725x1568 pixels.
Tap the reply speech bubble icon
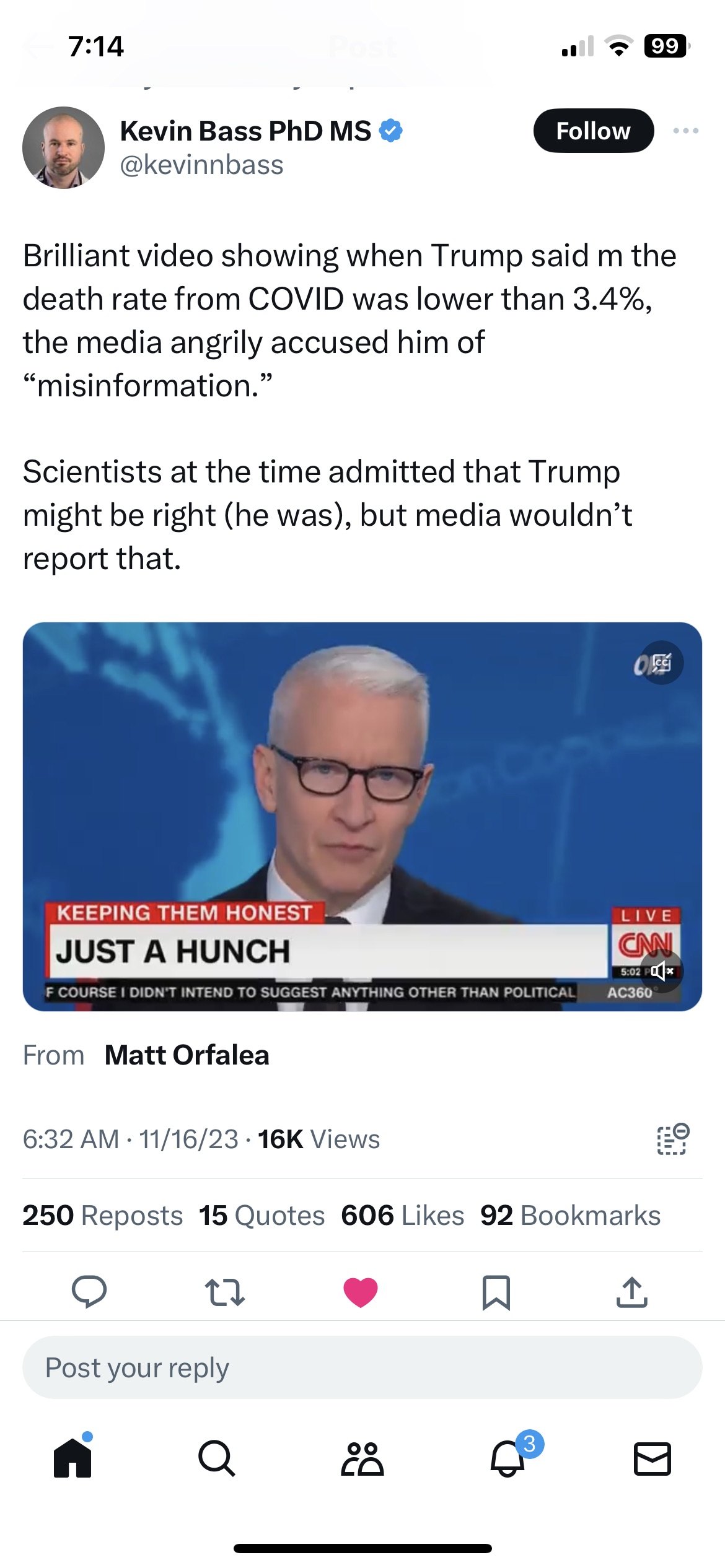89,1292
